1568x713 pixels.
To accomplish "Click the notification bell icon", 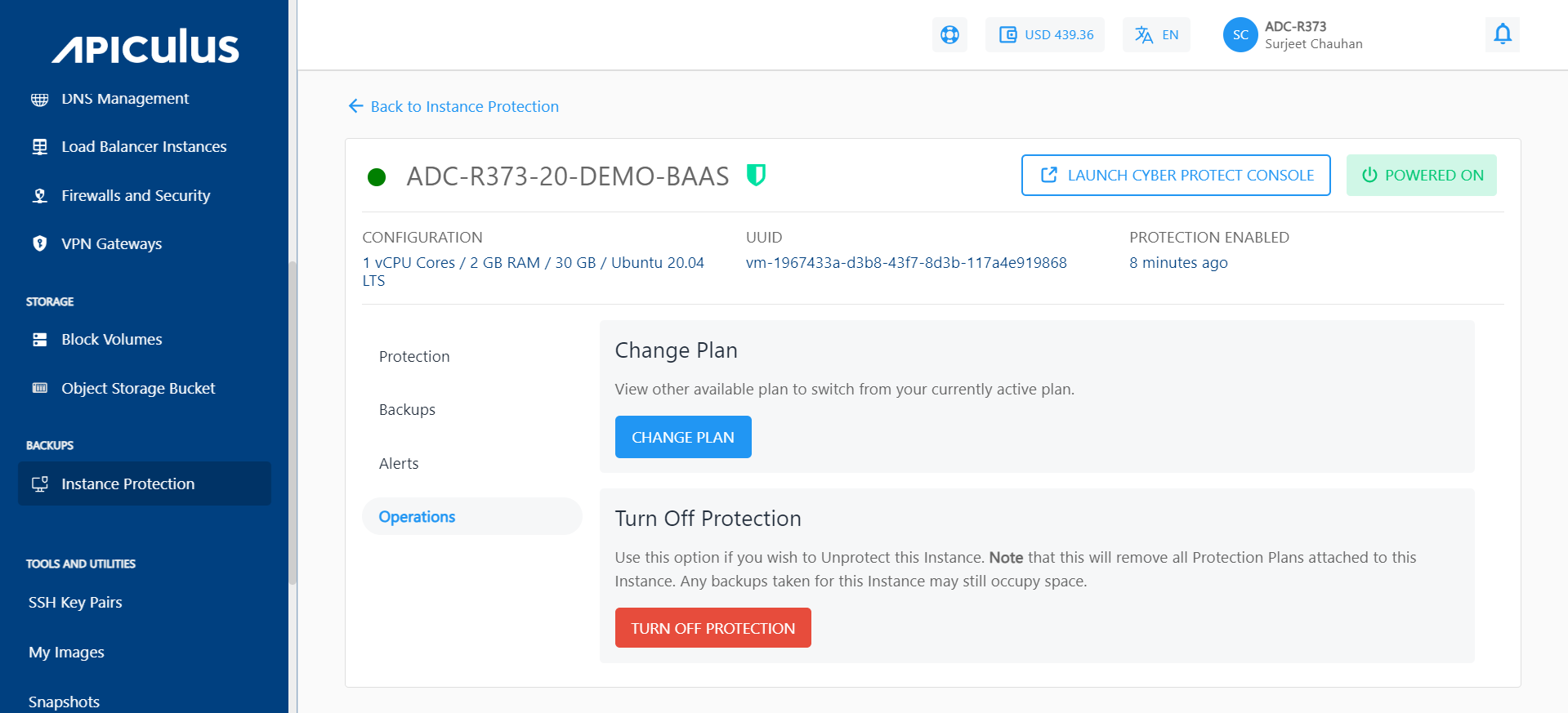I will coord(1502,34).
